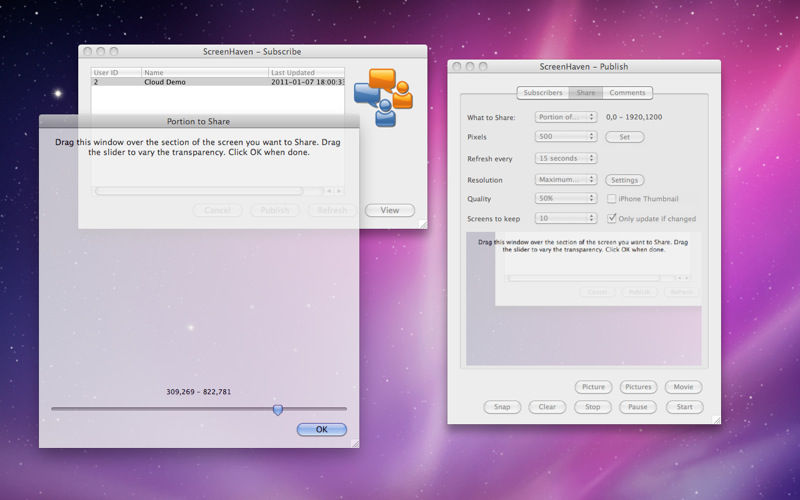800x500 pixels.
Task: Click the Pause button in Publish window
Action: (638, 407)
